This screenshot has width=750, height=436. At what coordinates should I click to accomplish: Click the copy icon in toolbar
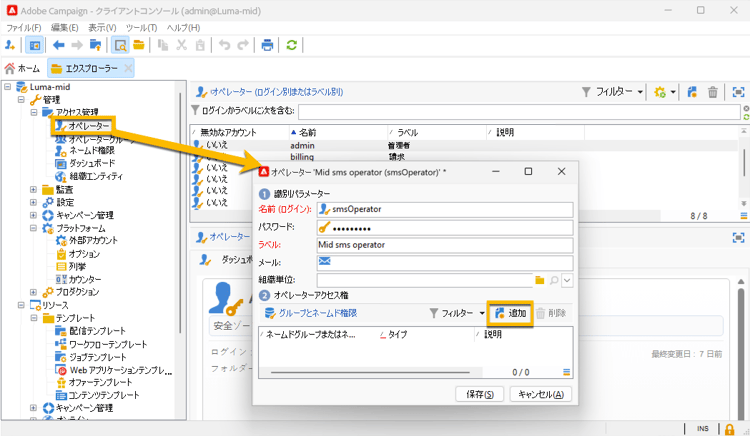click(x=163, y=45)
